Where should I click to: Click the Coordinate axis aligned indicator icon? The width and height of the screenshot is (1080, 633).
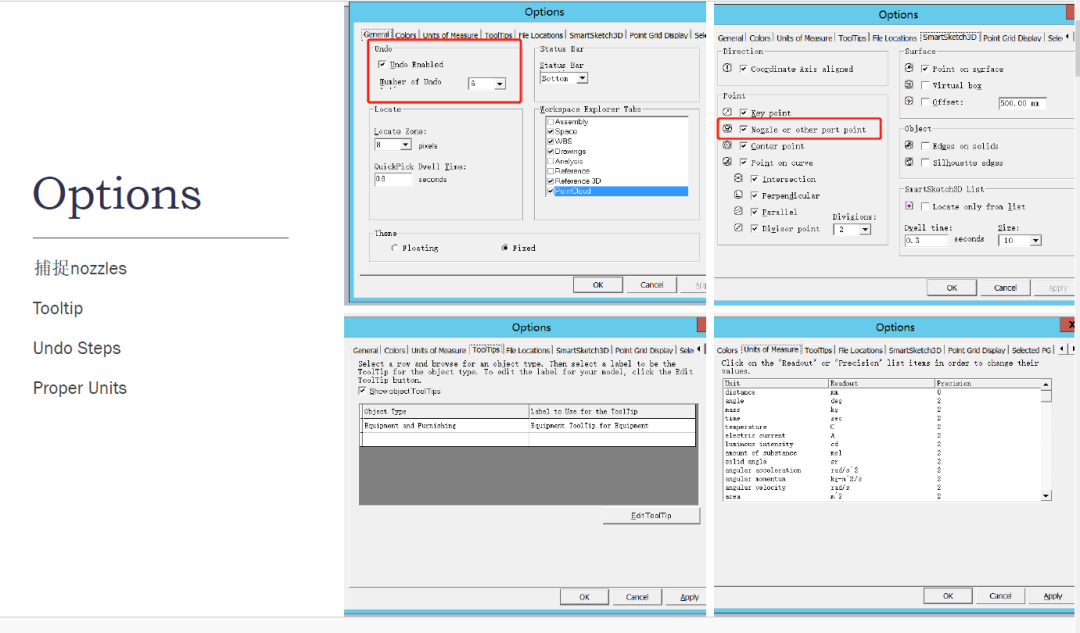pyautogui.click(x=727, y=68)
